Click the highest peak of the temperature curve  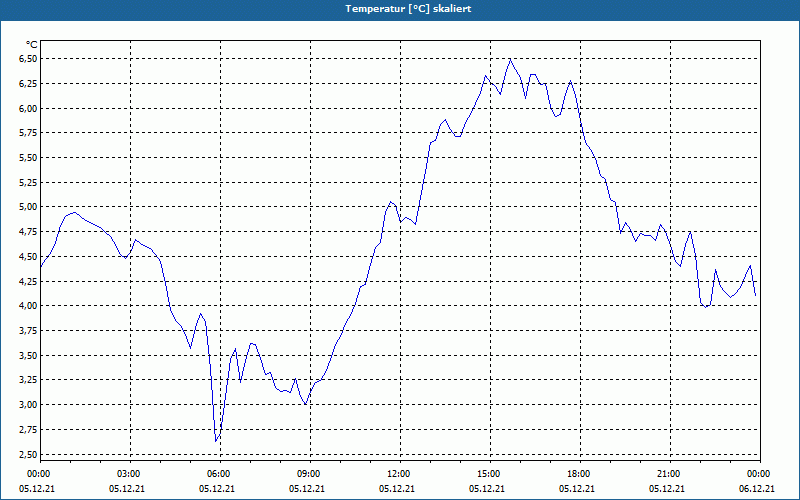tap(510, 59)
